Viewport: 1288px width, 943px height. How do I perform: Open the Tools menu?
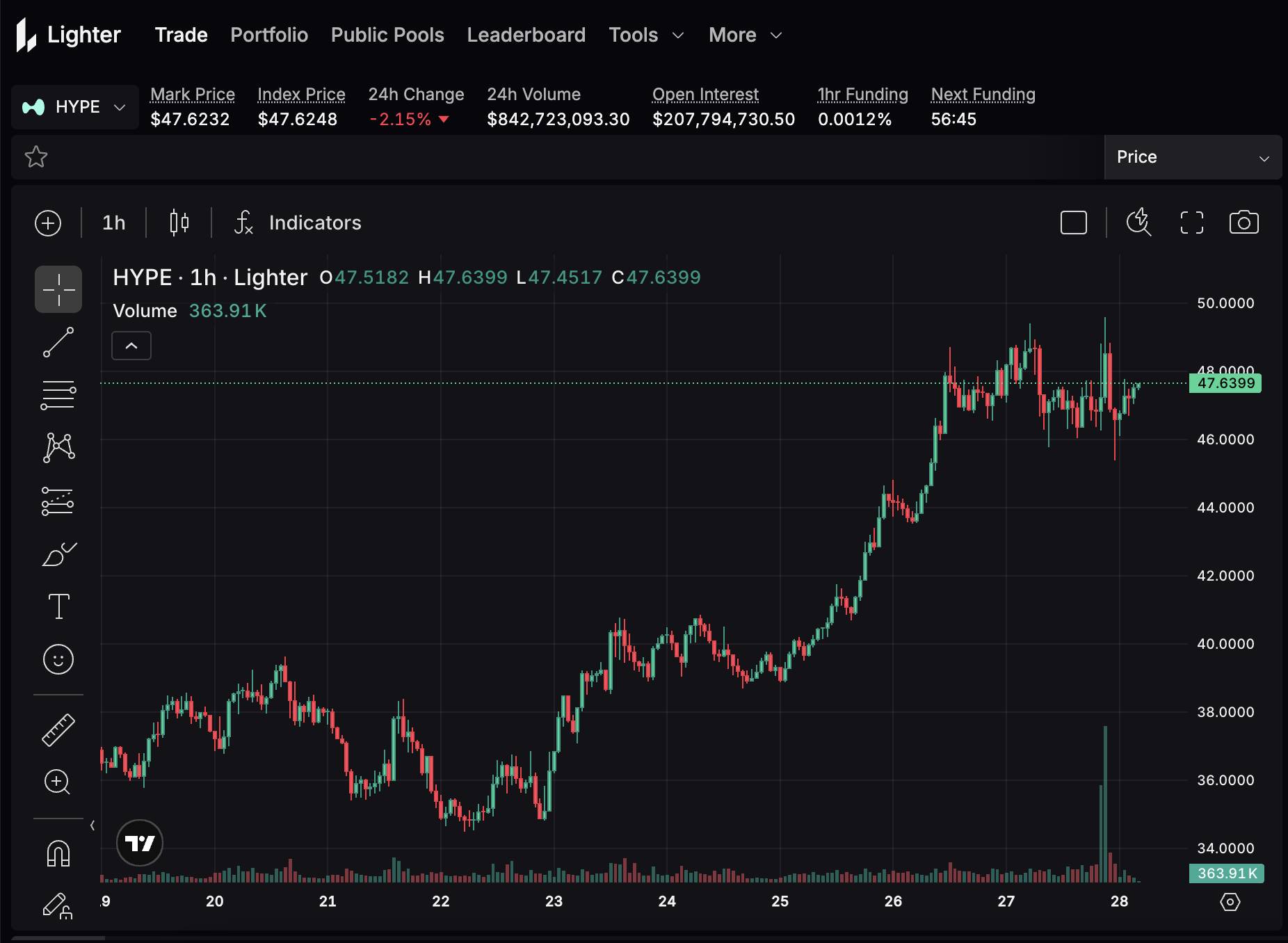tap(646, 35)
